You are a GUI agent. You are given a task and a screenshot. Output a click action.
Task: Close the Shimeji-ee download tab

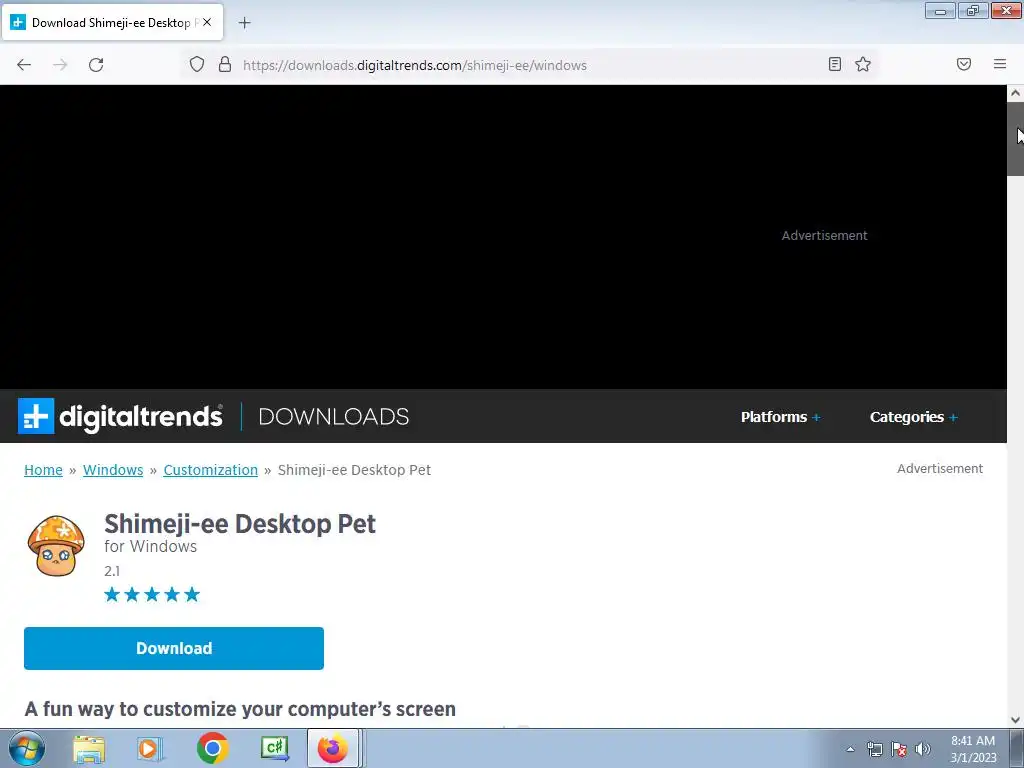tap(207, 22)
